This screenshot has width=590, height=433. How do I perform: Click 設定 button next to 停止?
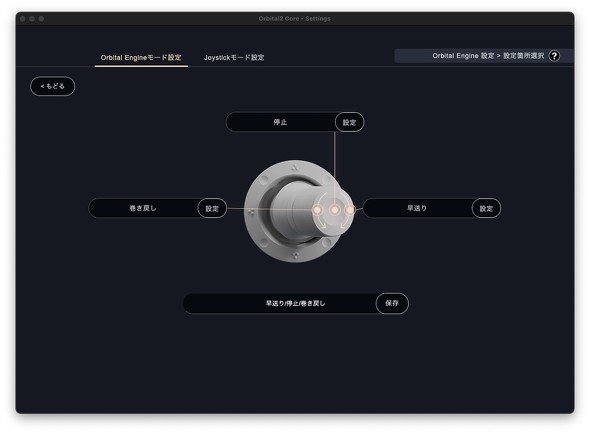coord(350,122)
